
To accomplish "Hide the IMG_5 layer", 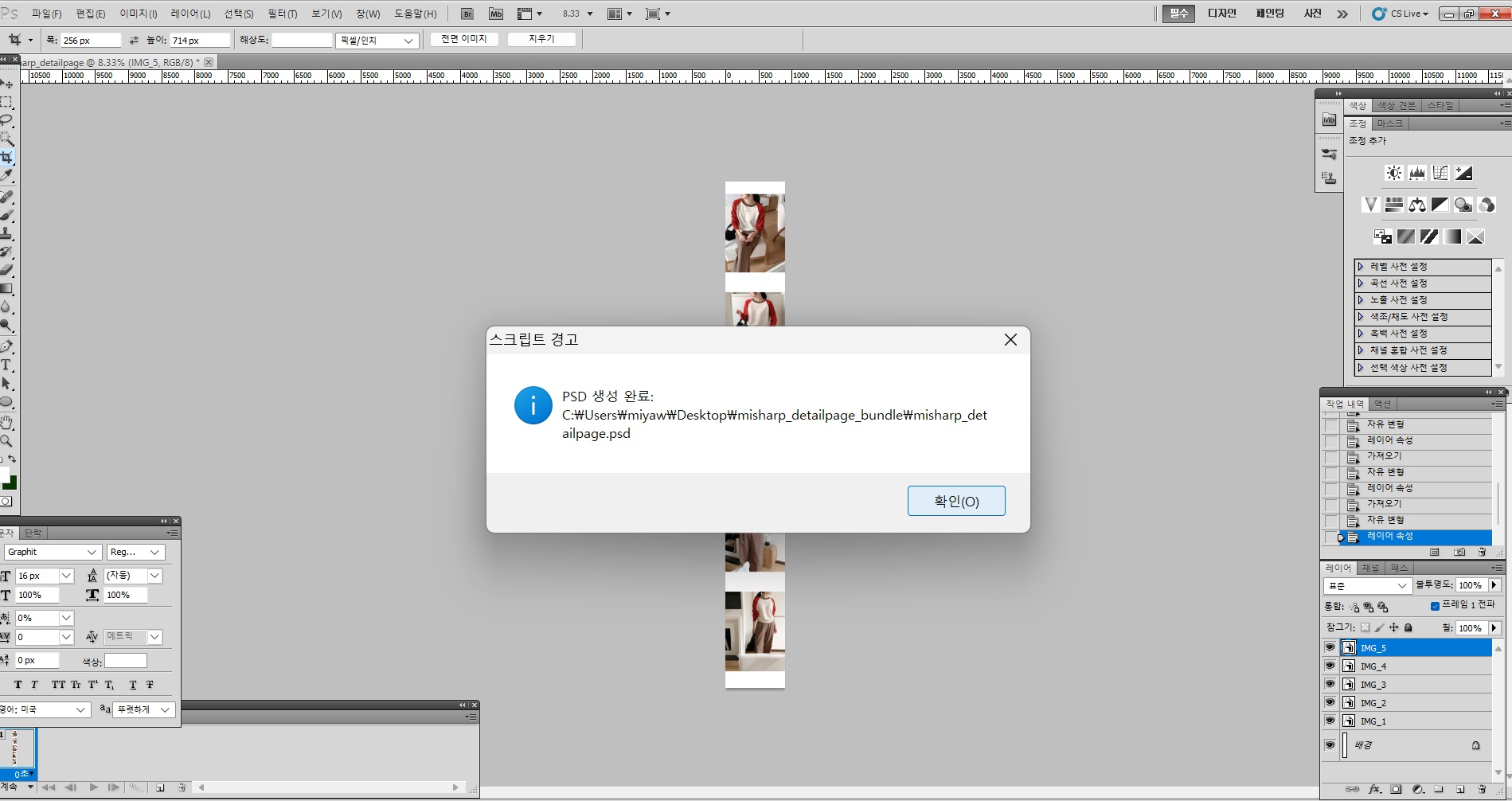I will [1330, 647].
